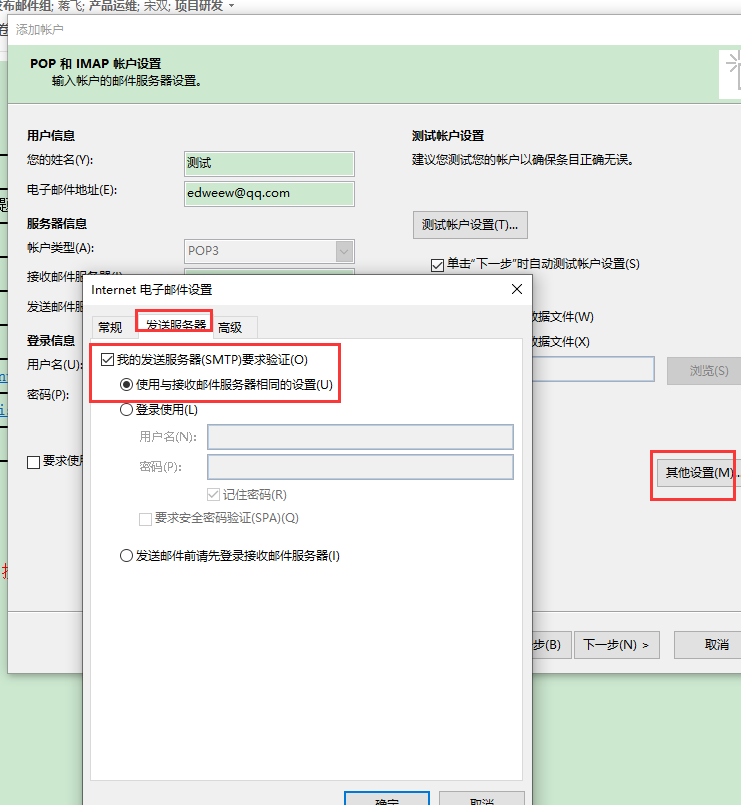Click the 密码(P) field in the dialog
This screenshot has height=805, width=741.
click(360, 467)
